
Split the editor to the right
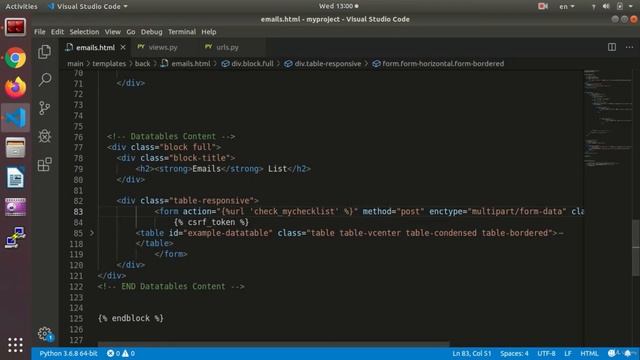(611, 47)
